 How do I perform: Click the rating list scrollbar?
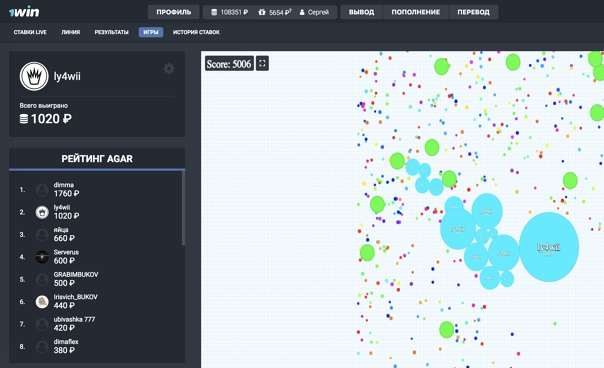[x=183, y=208]
